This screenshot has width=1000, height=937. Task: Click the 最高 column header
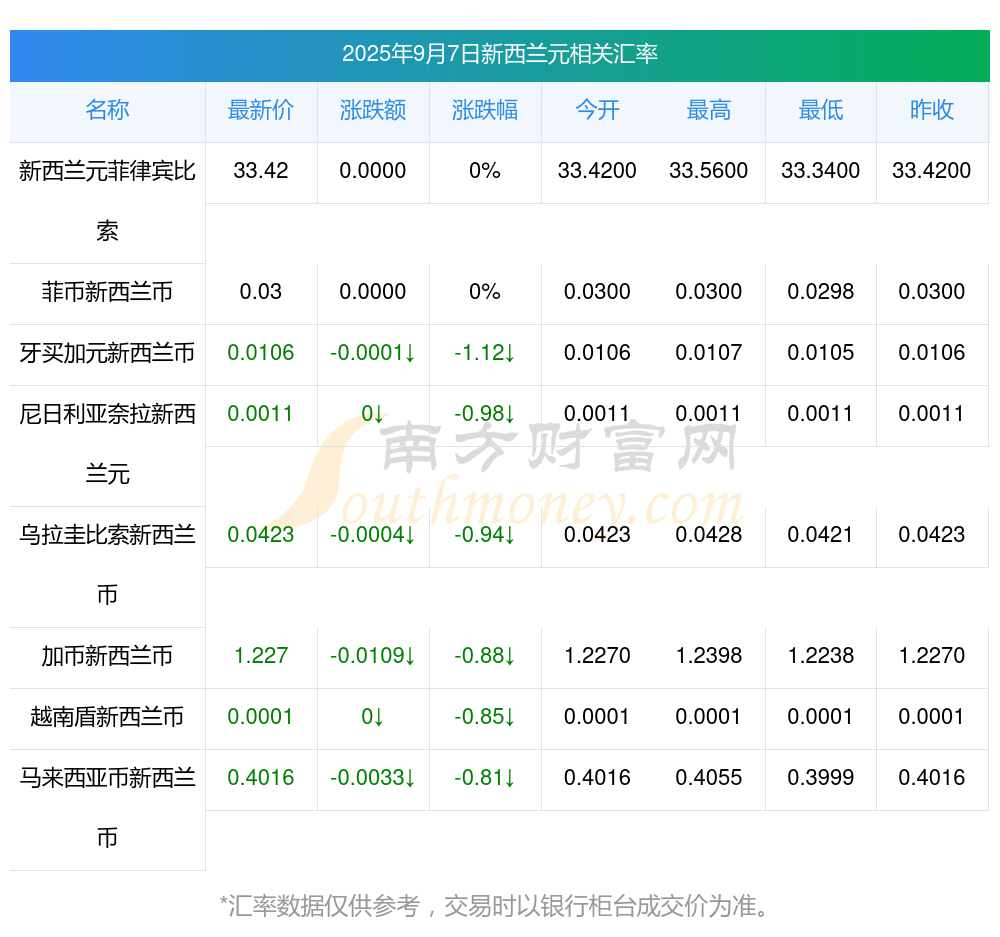tap(709, 110)
